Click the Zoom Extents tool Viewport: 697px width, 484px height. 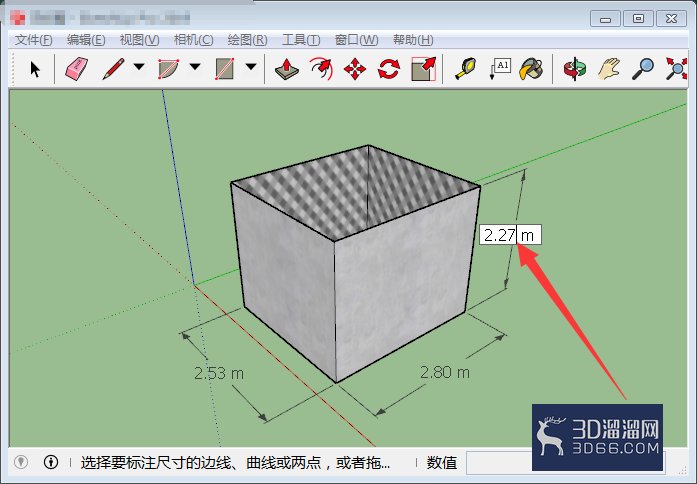click(676, 69)
